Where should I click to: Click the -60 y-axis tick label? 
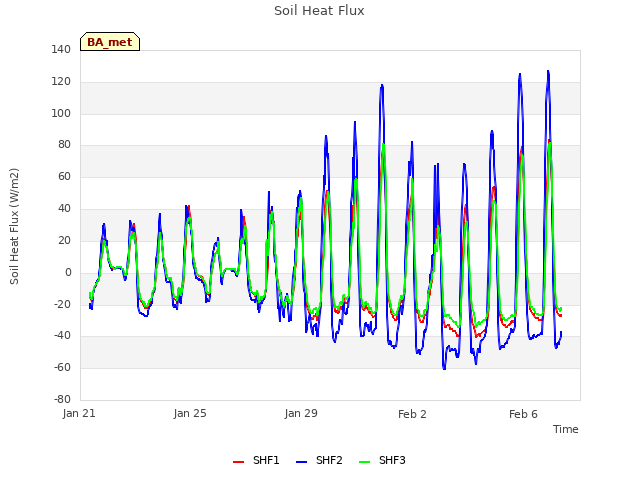tap(62, 367)
